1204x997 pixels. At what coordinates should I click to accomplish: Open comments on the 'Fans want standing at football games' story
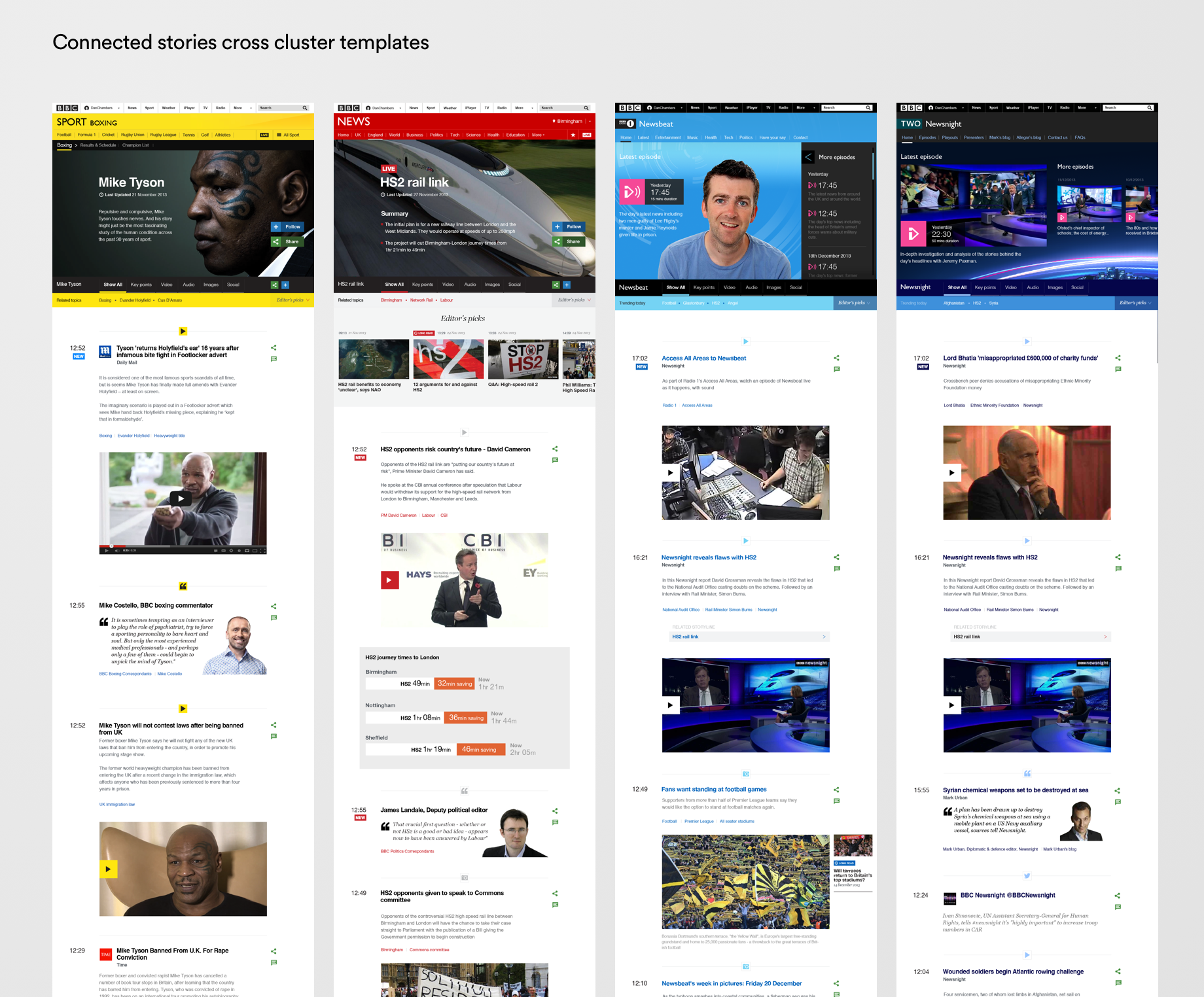click(x=836, y=801)
